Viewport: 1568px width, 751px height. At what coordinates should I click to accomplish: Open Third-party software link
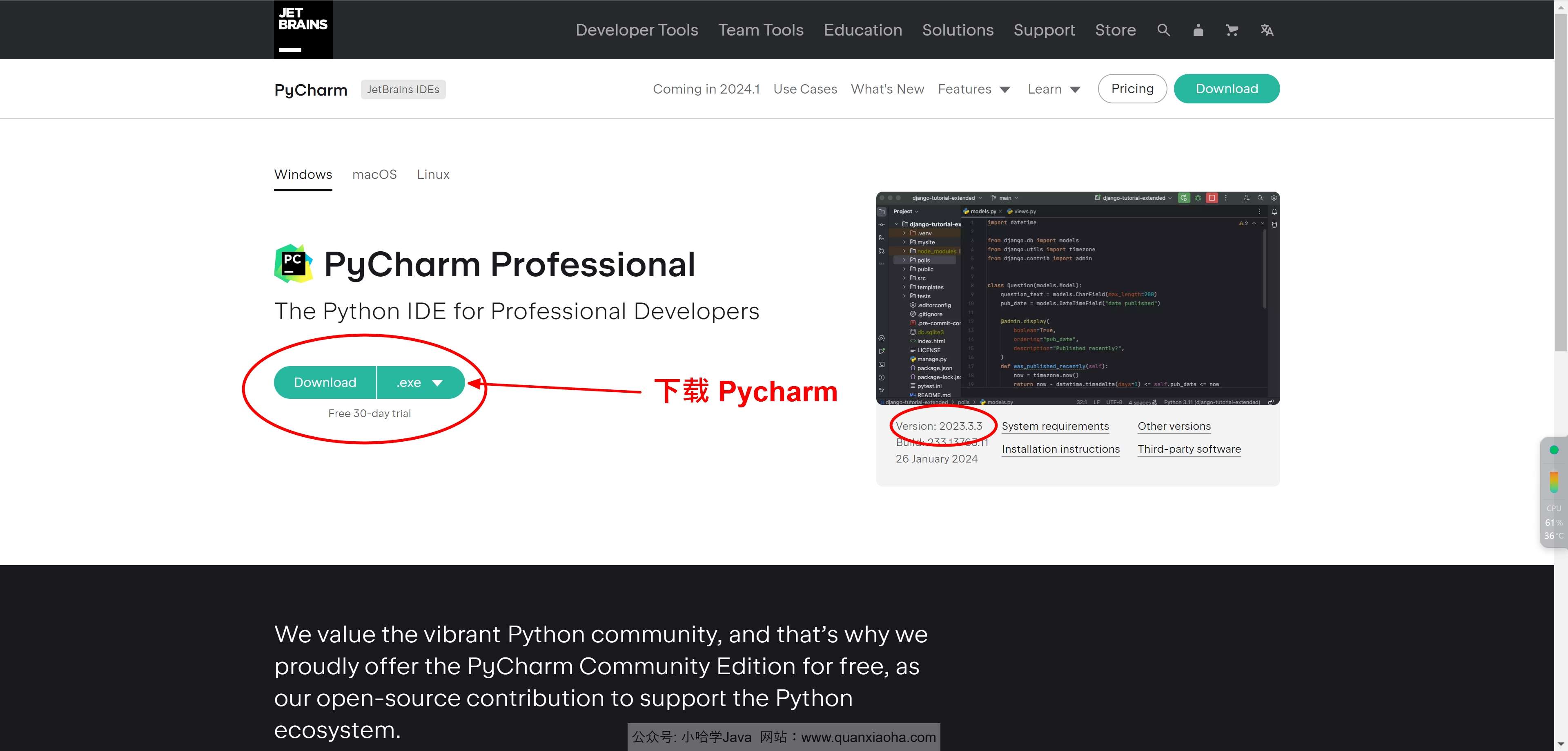coord(1189,449)
